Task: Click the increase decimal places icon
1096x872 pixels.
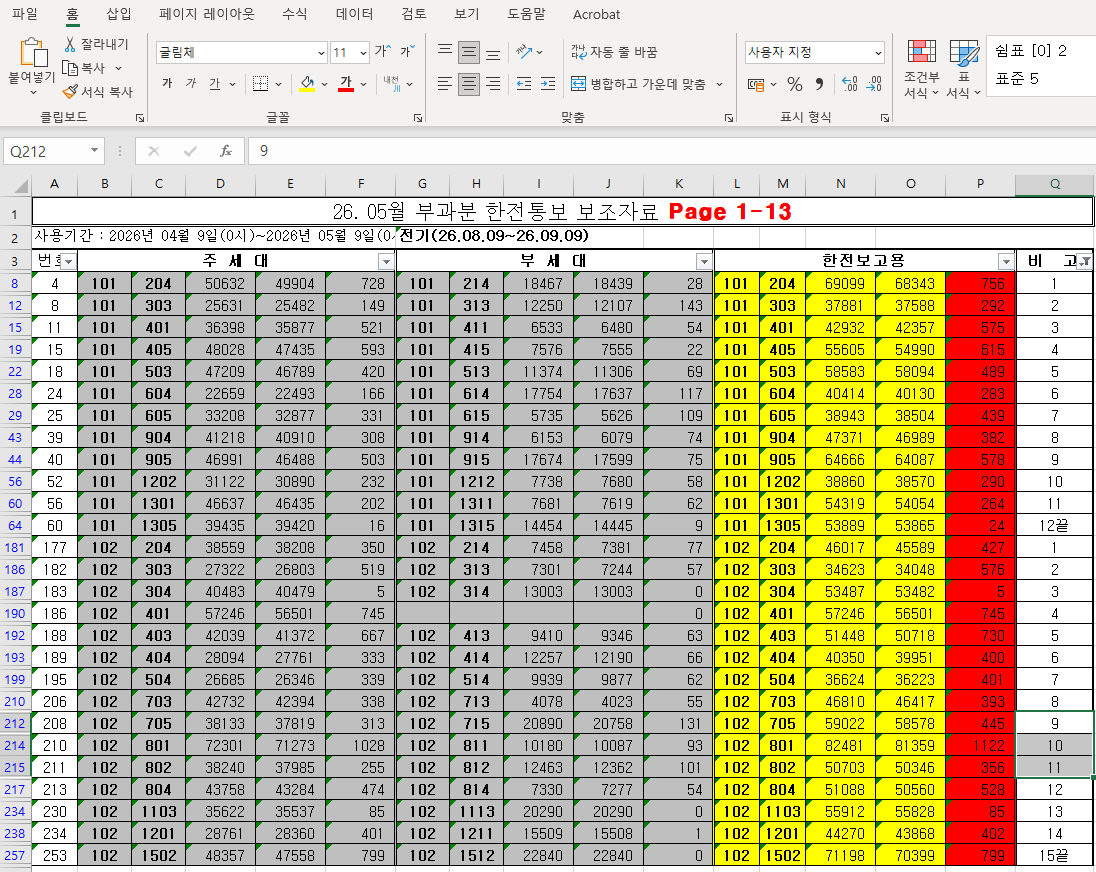Action: tap(849, 85)
